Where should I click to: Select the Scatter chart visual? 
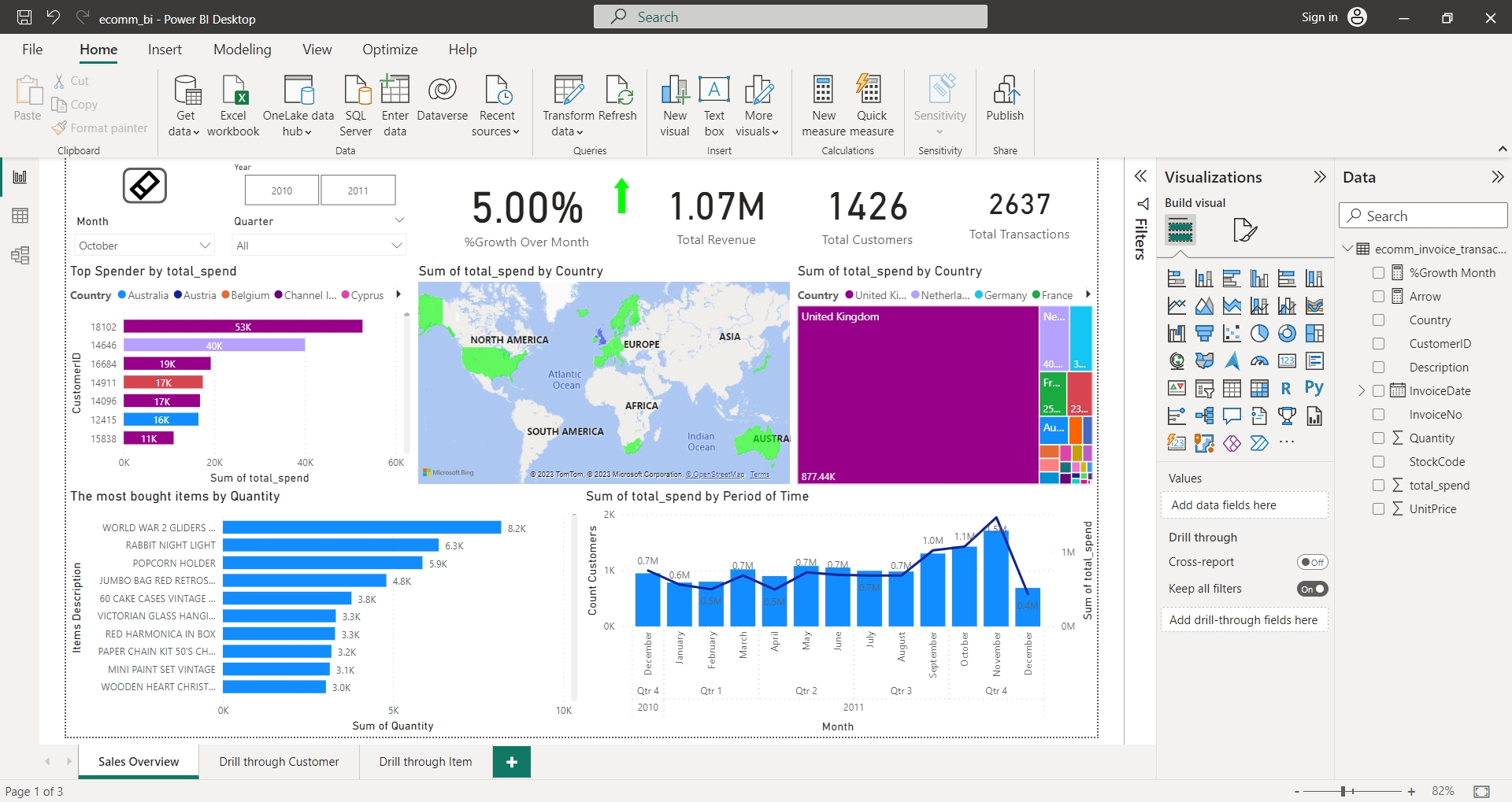[x=1232, y=334]
